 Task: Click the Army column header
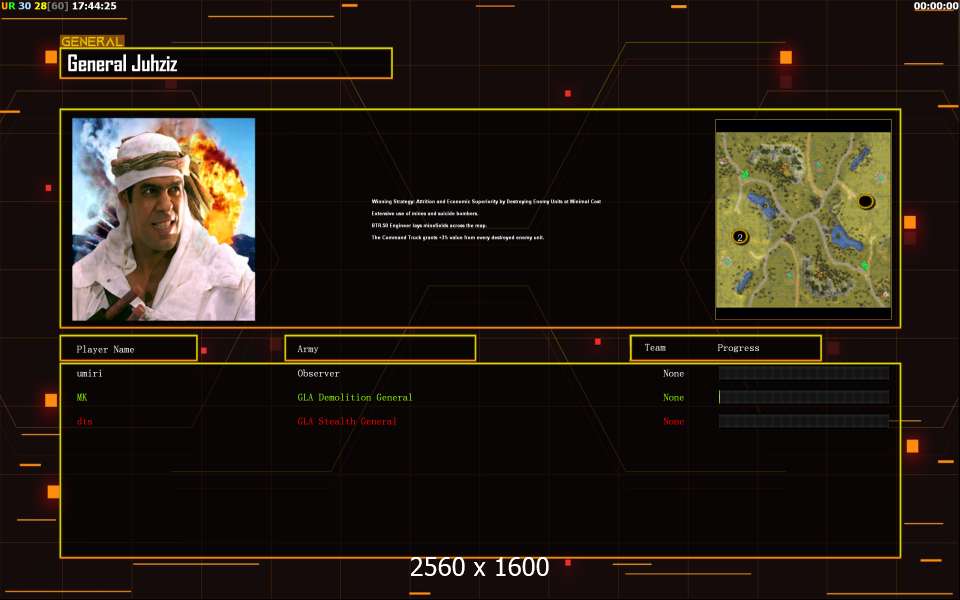[x=380, y=348]
